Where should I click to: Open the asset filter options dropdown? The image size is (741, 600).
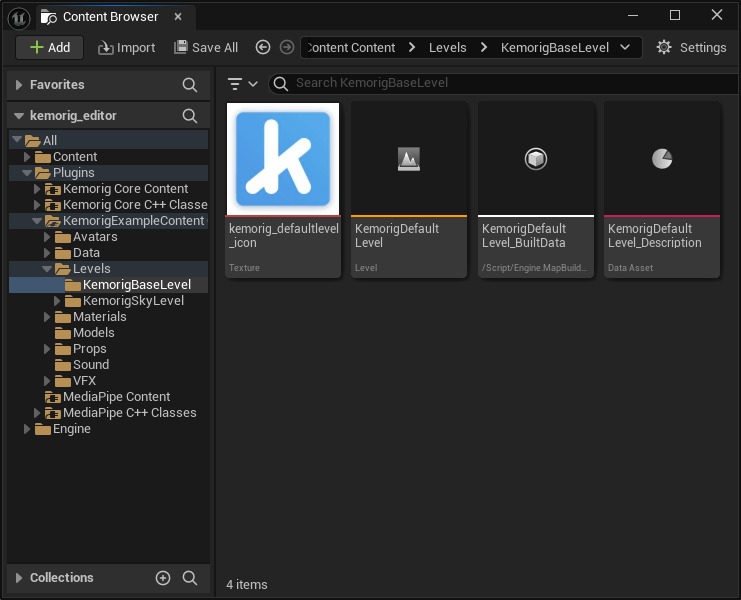(242, 84)
